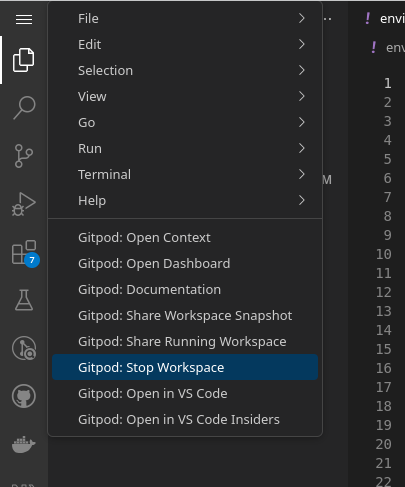Screen dimensions: 405x487
Task: Expand the Terminal submenu
Action: coord(185,174)
